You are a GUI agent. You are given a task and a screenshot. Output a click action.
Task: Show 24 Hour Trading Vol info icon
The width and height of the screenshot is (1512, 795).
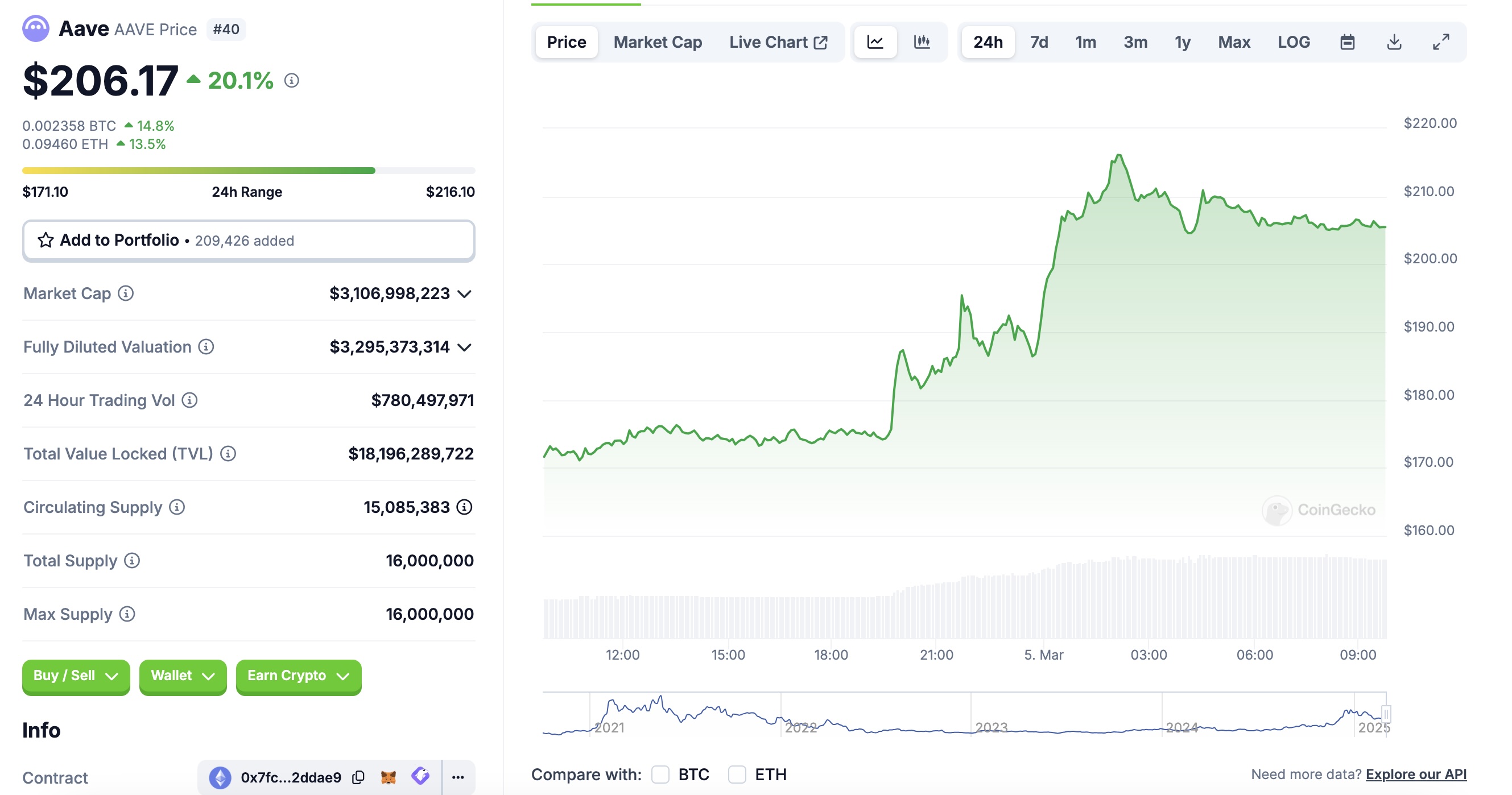[x=189, y=400]
